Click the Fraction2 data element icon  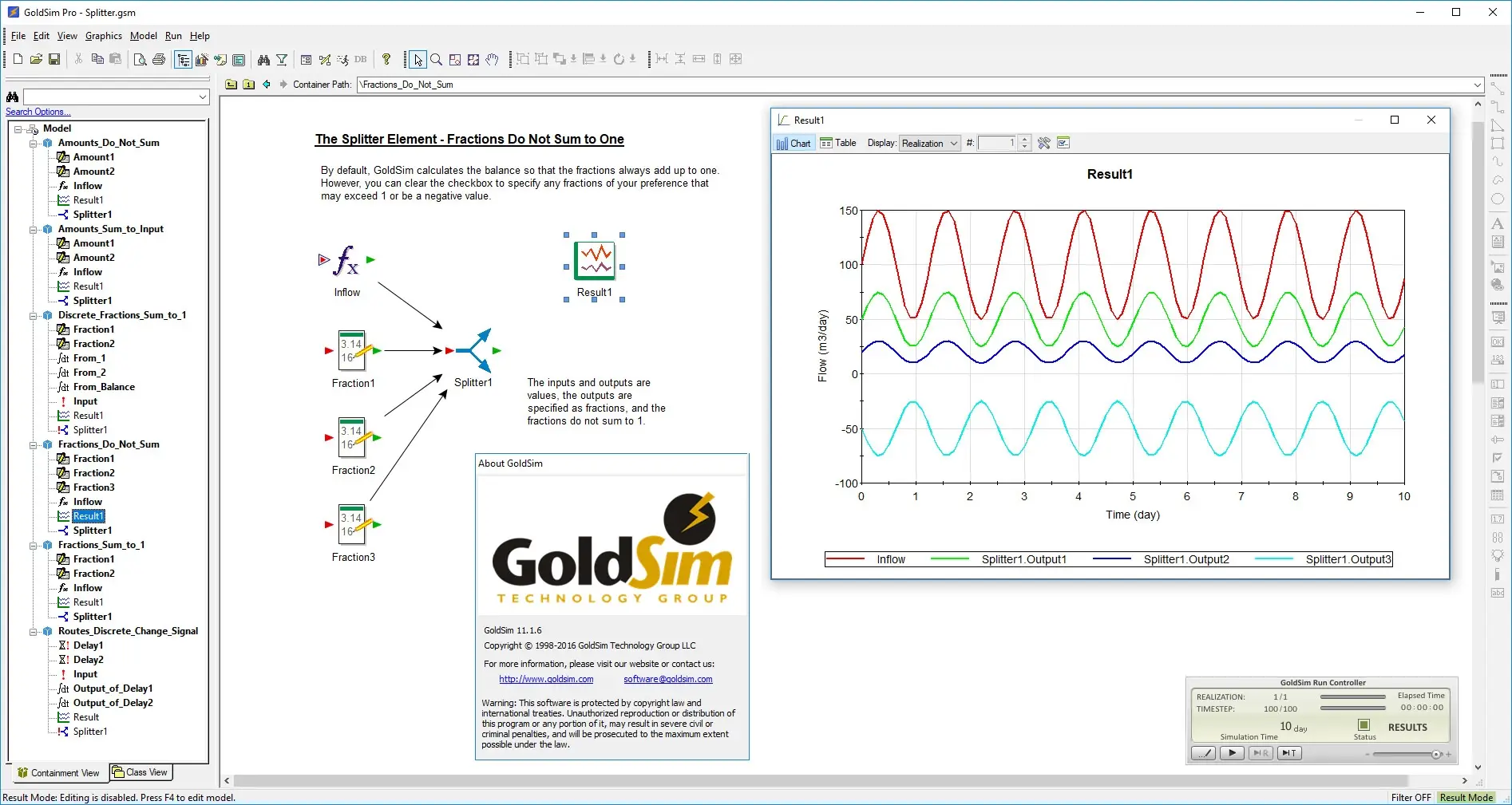point(352,437)
